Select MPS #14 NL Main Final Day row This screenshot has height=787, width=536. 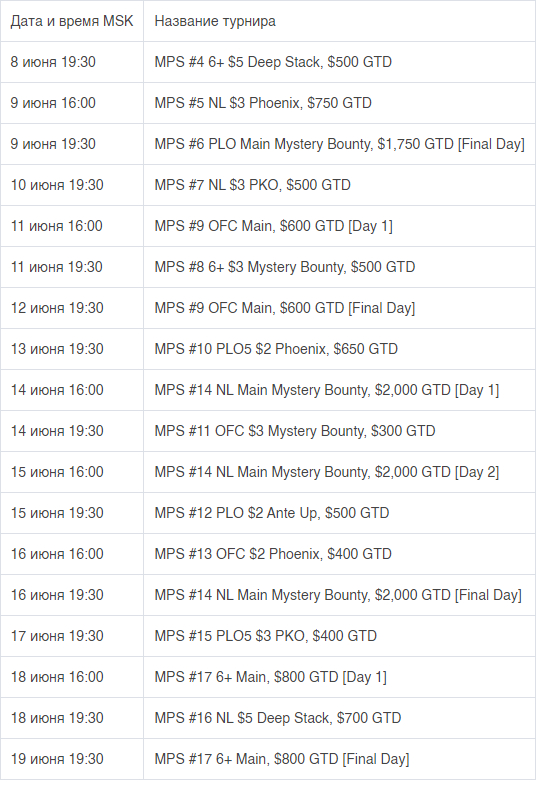click(268, 595)
